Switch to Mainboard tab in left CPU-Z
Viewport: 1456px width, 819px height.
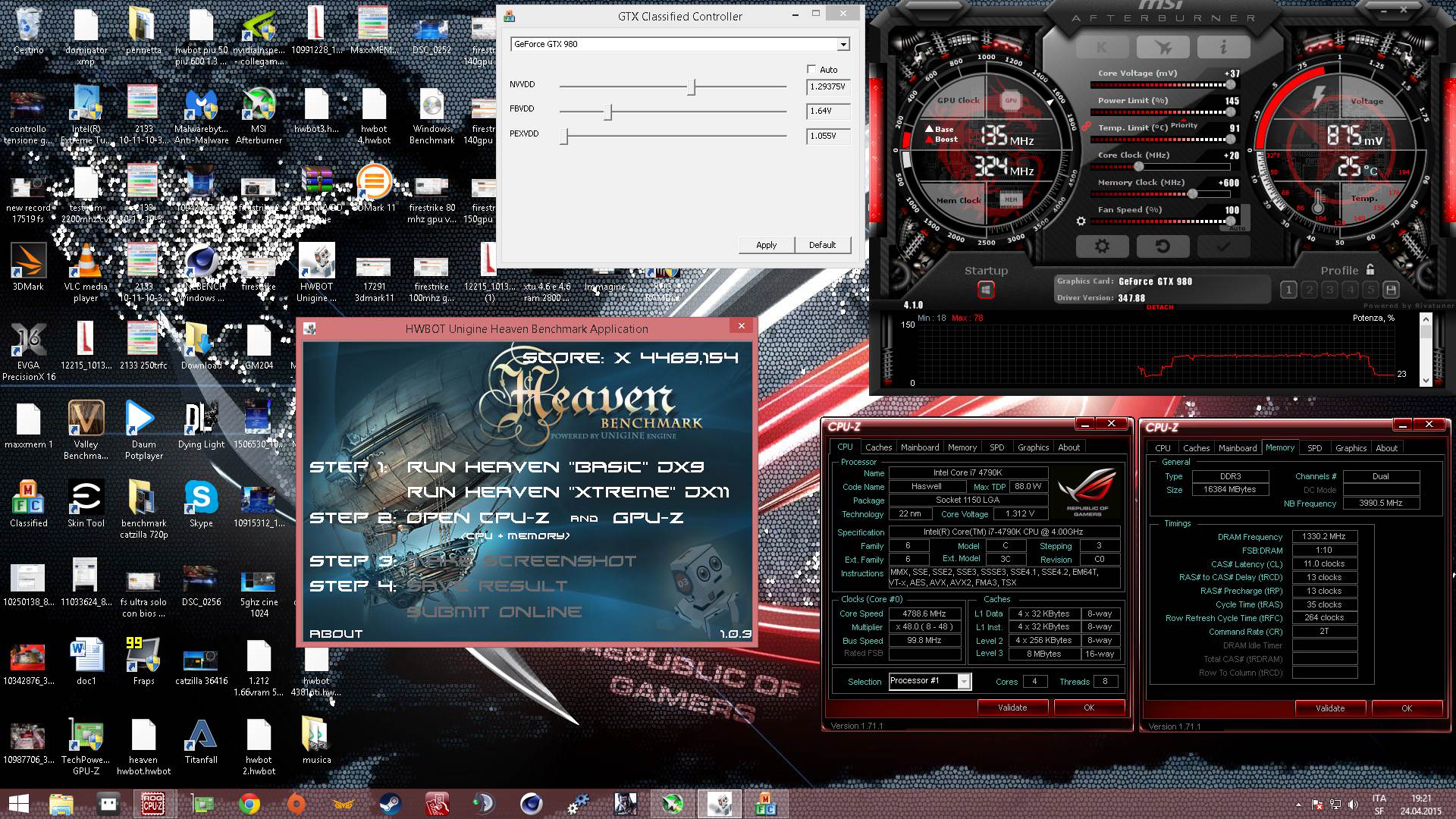point(920,447)
